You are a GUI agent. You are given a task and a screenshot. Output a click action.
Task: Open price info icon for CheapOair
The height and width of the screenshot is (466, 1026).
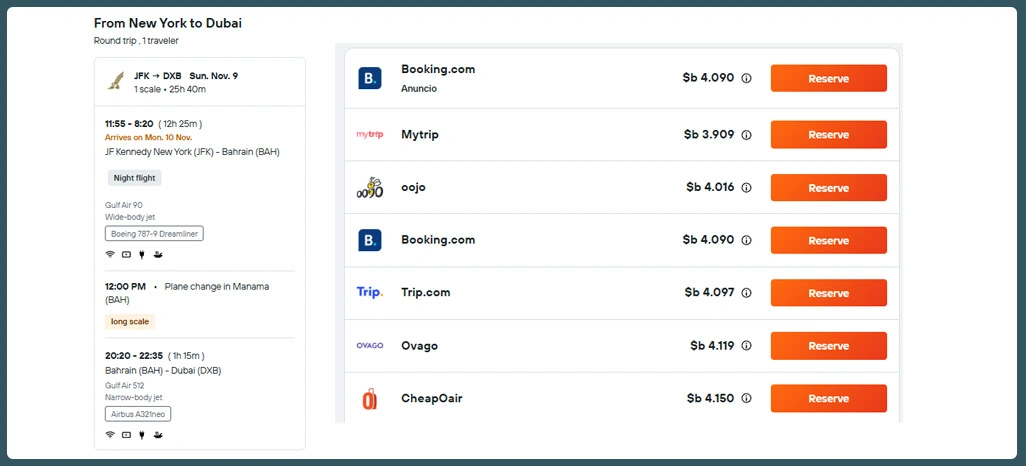(x=746, y=399)
